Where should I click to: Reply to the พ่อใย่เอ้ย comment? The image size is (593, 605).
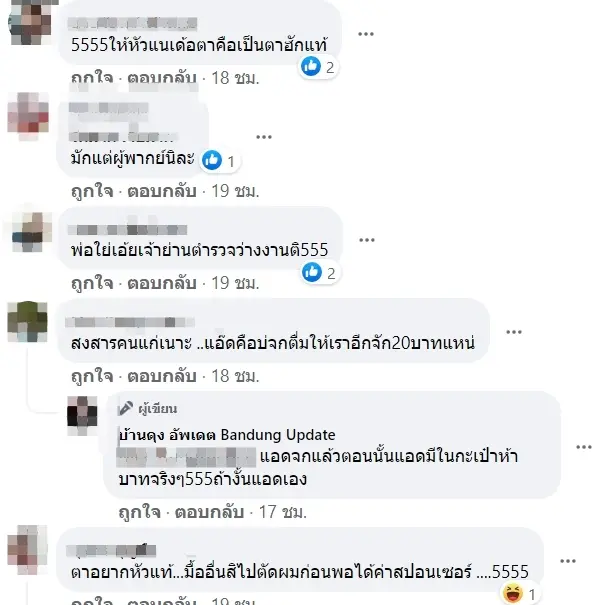coord(162,284)
